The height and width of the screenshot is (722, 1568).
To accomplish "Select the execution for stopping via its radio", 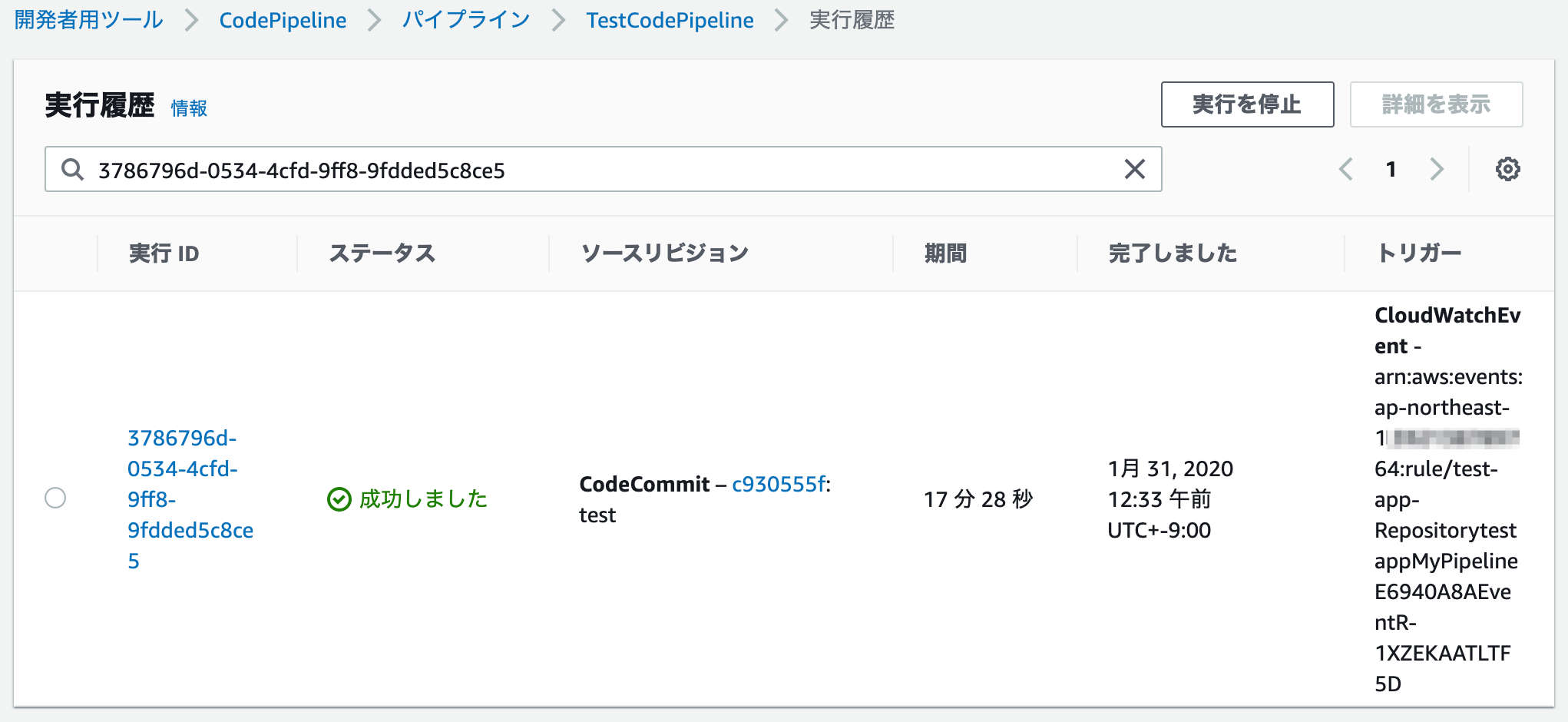I will (x=56, y=498).
